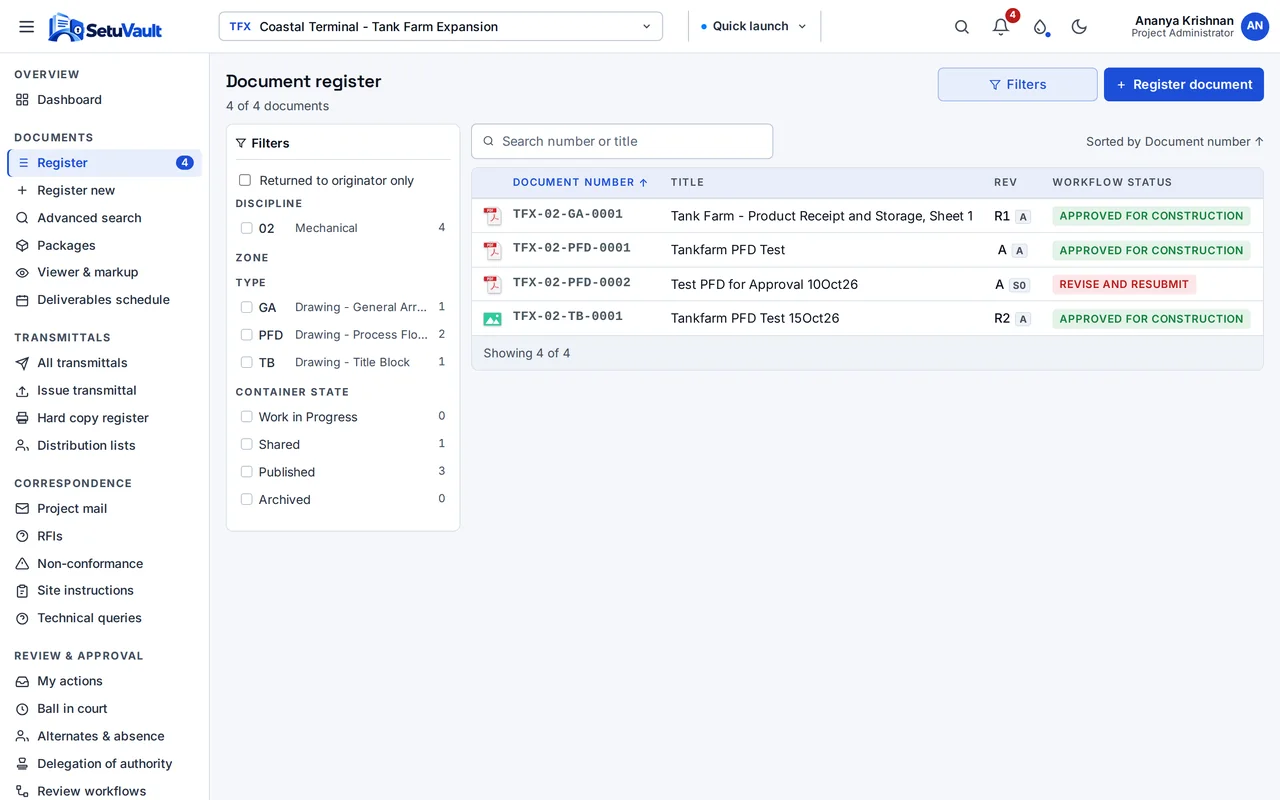Check the GA drawing type filter
This screenshot has width=1280, height=800.
tap(246, 307)
